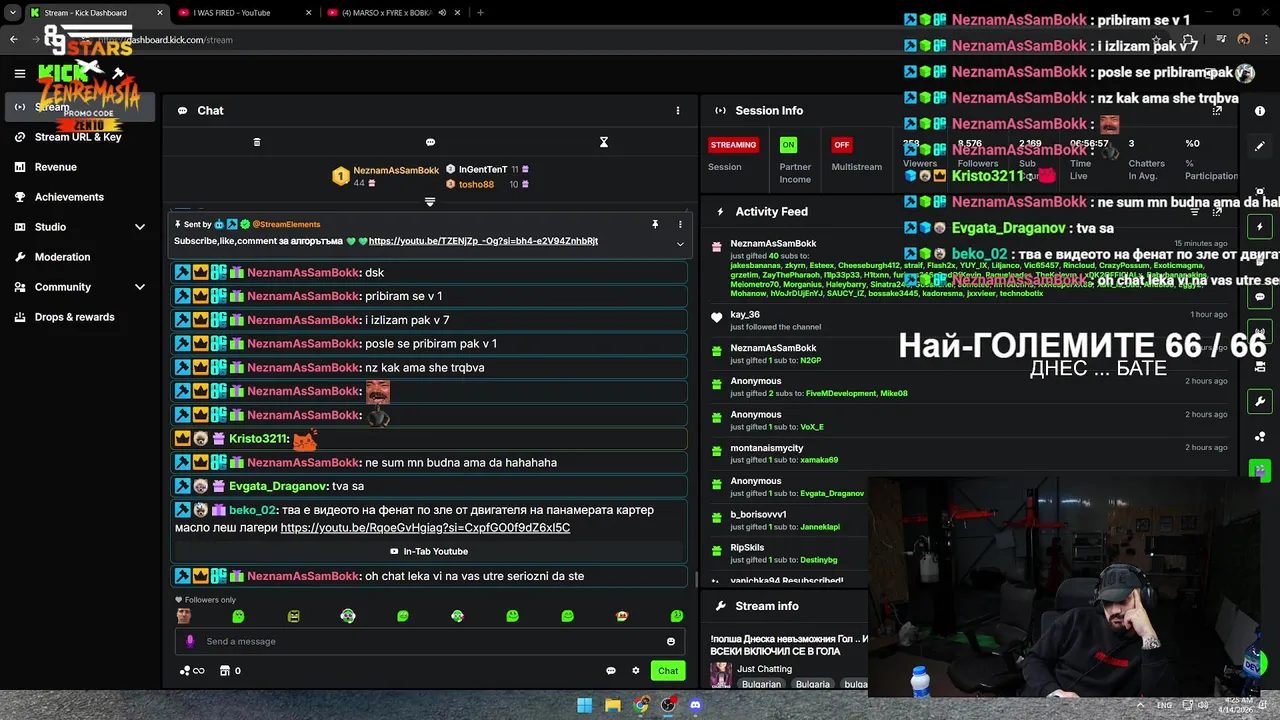
Task: Toggle the Partner Income ON switch
Action: (x=789, y=145)
